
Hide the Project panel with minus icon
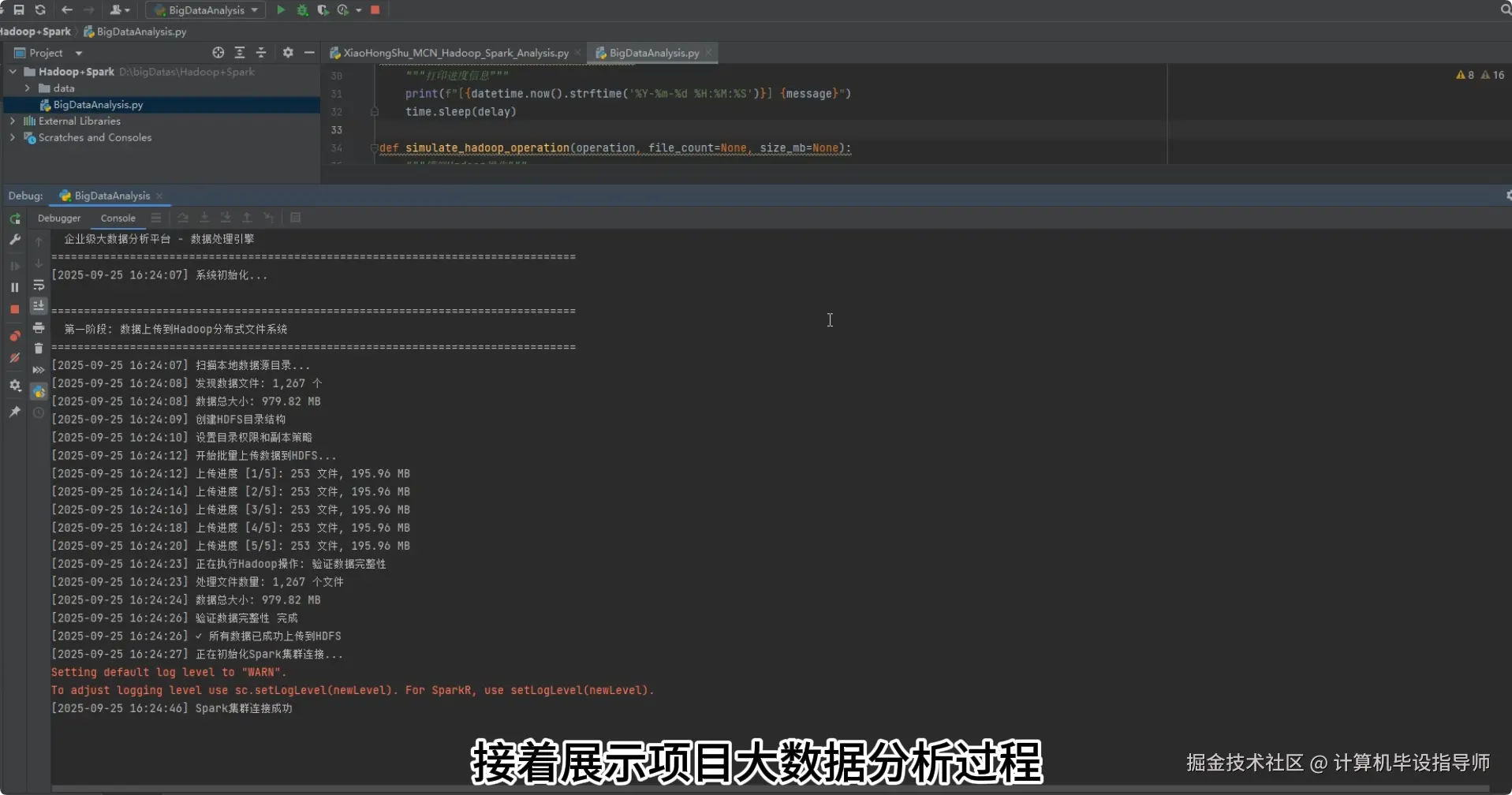click(x=309, y=53)
